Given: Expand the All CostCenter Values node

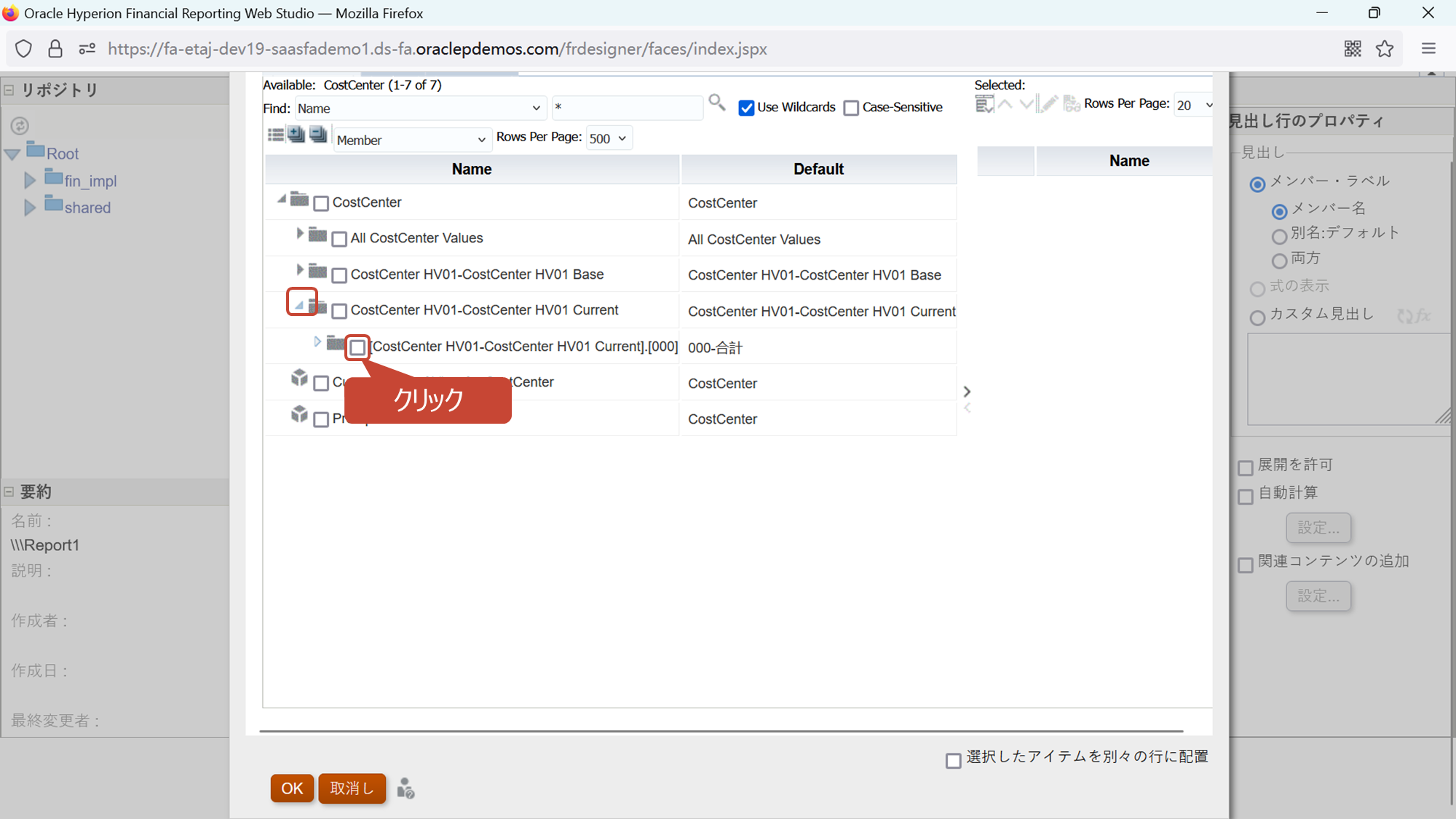Looking at the screenshot, I should pos(299,234).
